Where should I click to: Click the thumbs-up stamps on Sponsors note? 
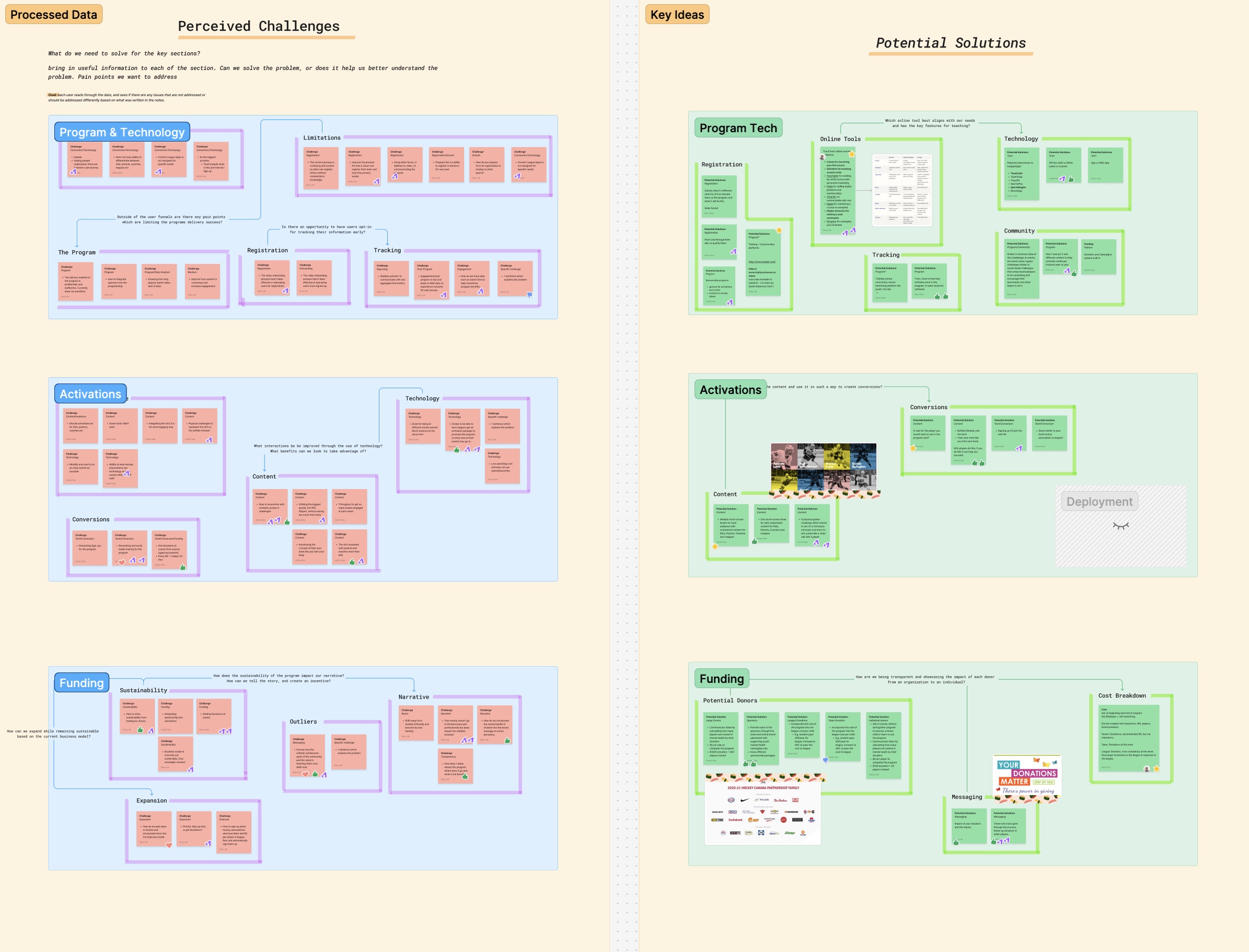[749, 763]
